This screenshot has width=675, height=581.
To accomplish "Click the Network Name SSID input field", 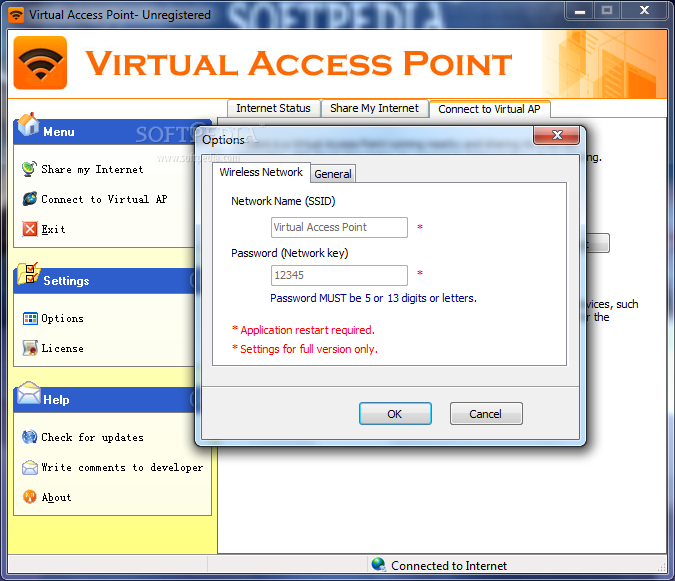I will pyautogui.click(x=339, y=227).
